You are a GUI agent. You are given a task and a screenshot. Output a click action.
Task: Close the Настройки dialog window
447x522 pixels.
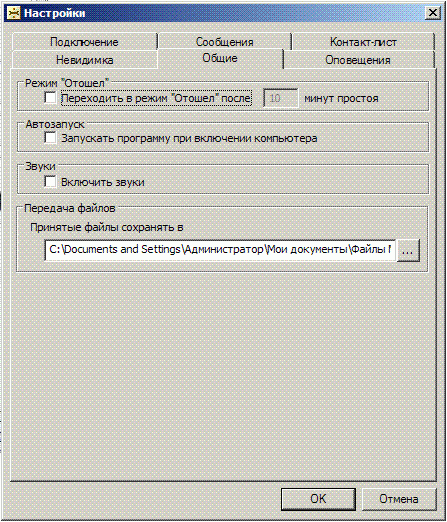432,13
